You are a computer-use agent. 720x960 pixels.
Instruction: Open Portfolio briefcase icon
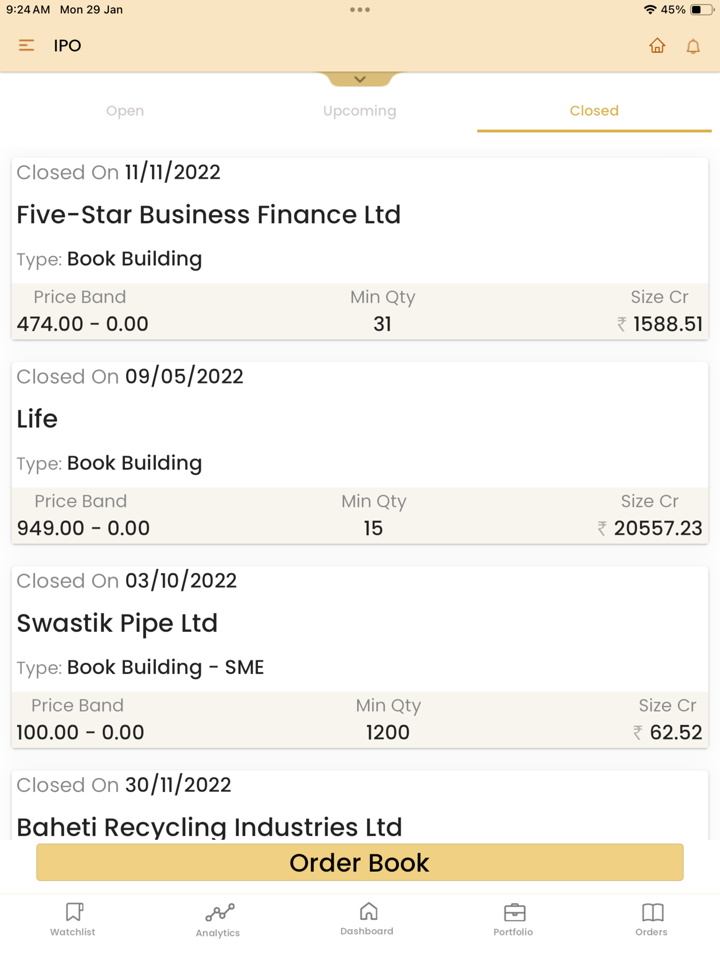[x=513, y=918]
